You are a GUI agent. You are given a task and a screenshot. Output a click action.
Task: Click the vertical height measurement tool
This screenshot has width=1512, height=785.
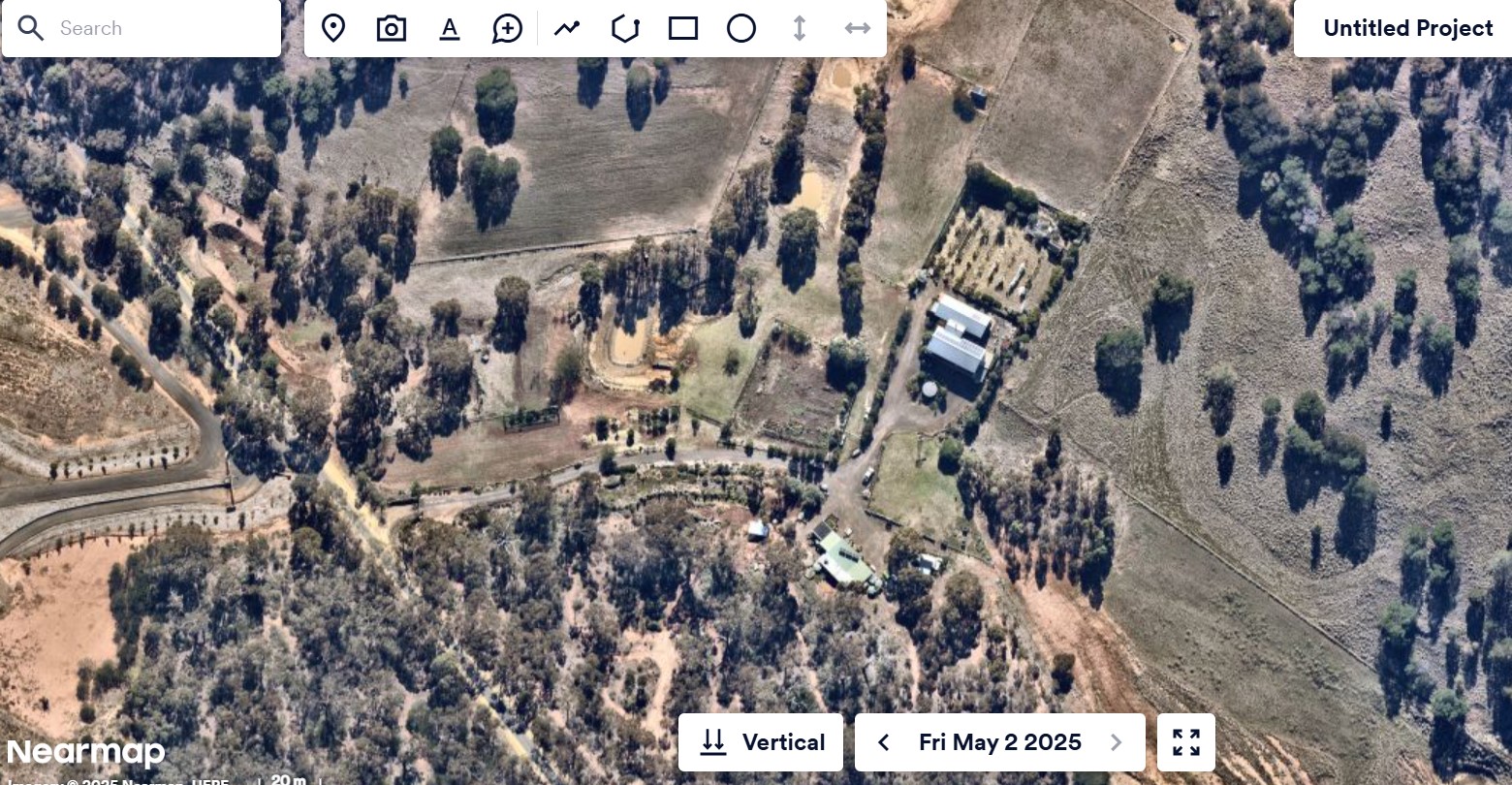[x=800, y=28]
